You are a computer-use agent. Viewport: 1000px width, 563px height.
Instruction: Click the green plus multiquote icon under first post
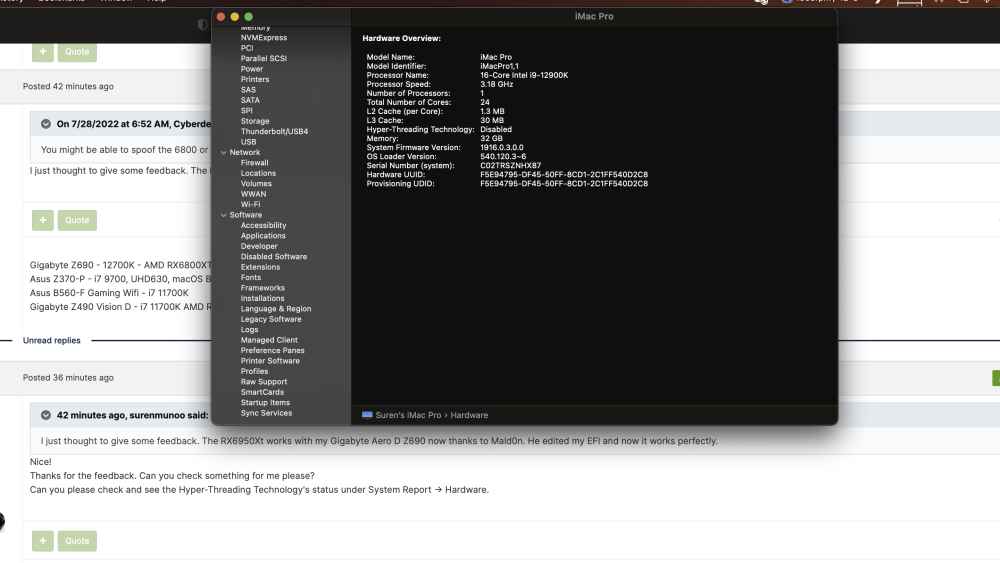(43, 52)
